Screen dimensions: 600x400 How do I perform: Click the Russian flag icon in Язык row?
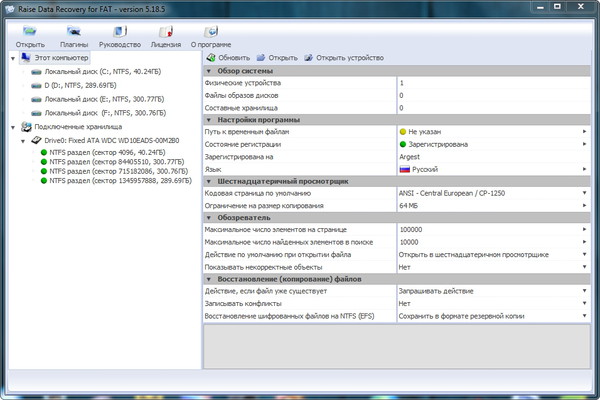pyautogui.click(x=404, y=169)
